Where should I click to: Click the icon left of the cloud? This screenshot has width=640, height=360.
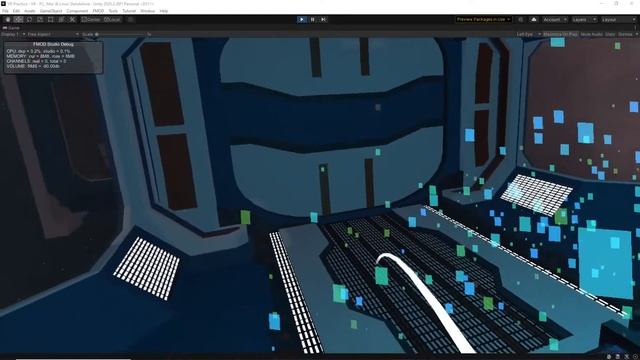[x=520, y=20]
